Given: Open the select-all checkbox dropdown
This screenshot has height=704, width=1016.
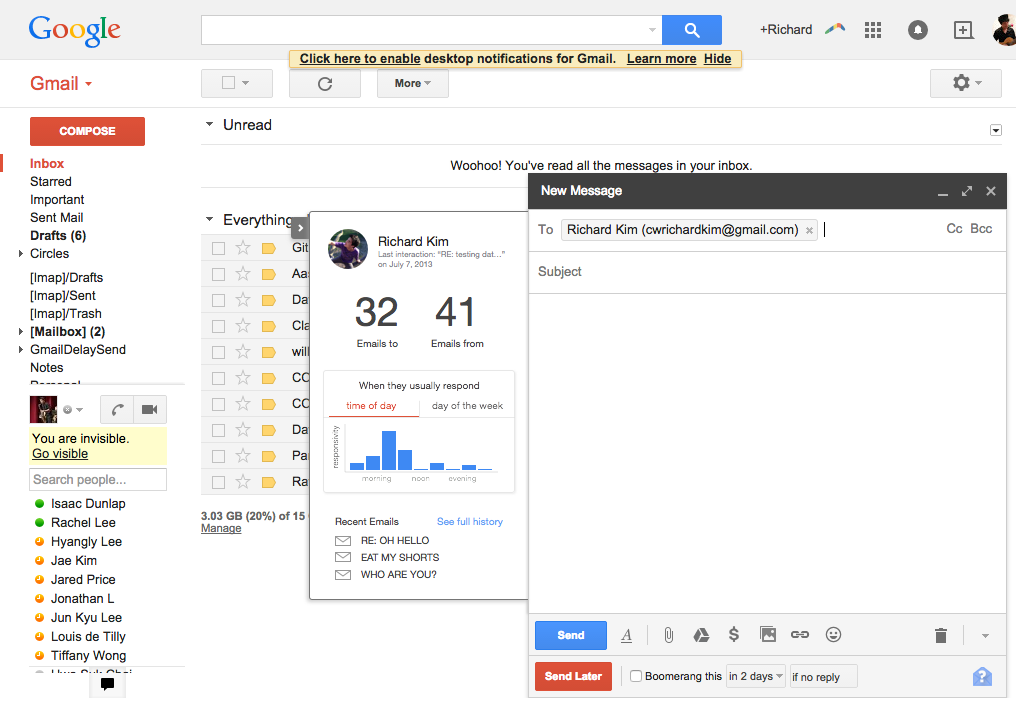Looking at the screenshot, I should pos(237,83).
